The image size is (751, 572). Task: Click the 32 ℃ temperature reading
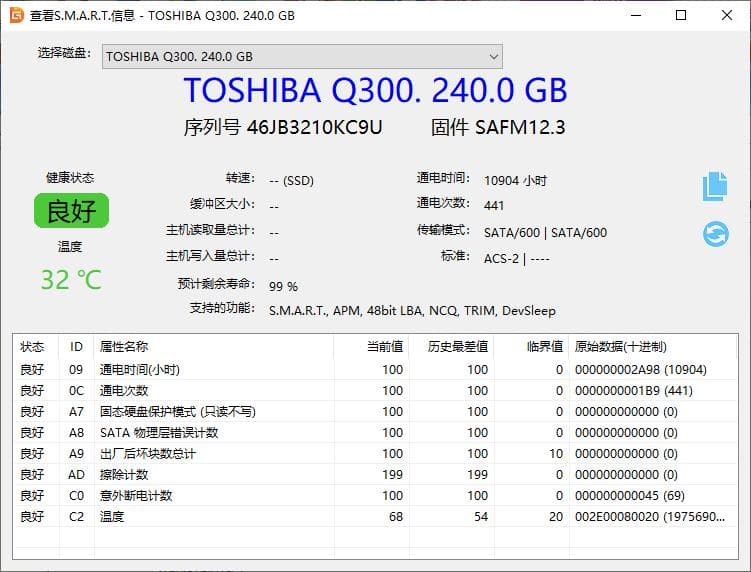71,280
